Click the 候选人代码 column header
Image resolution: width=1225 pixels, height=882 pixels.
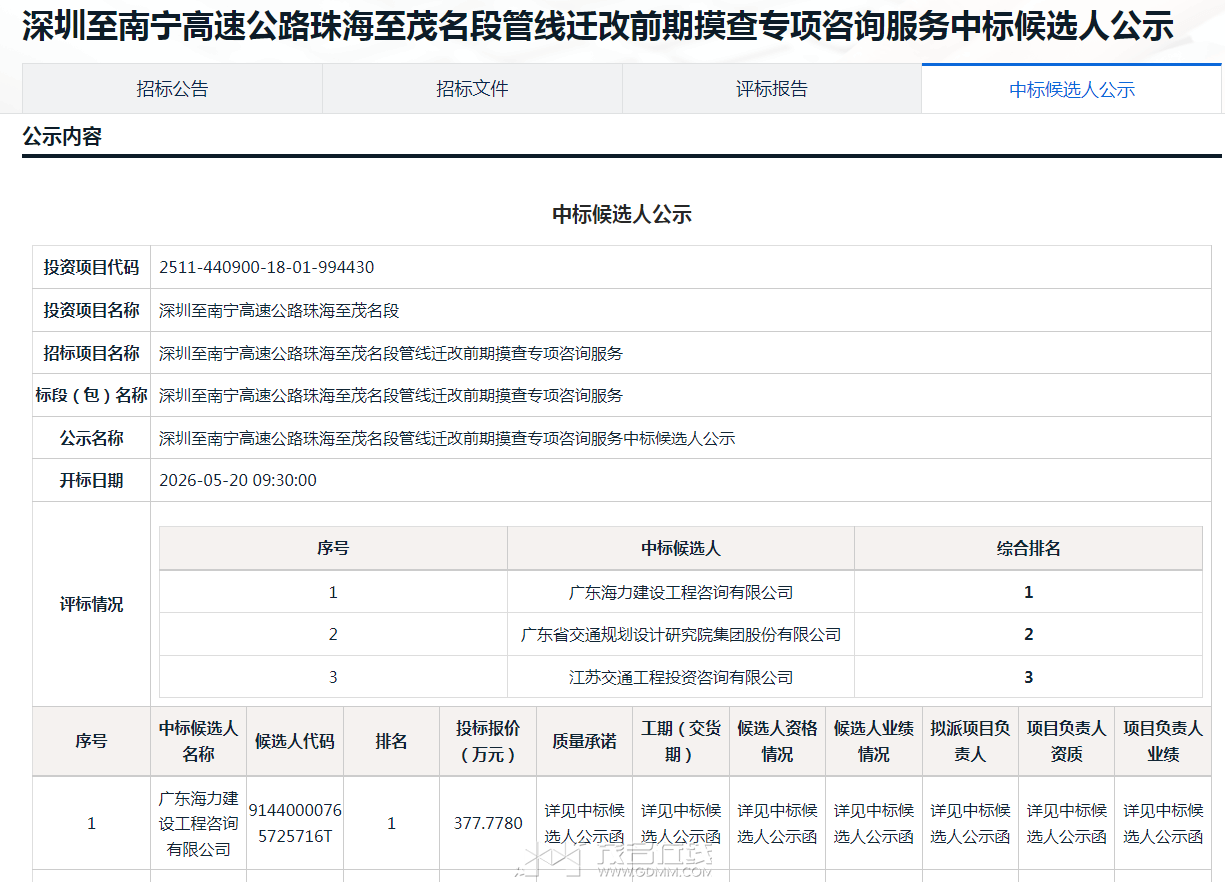pyautogui.click(x=295, y=741)
